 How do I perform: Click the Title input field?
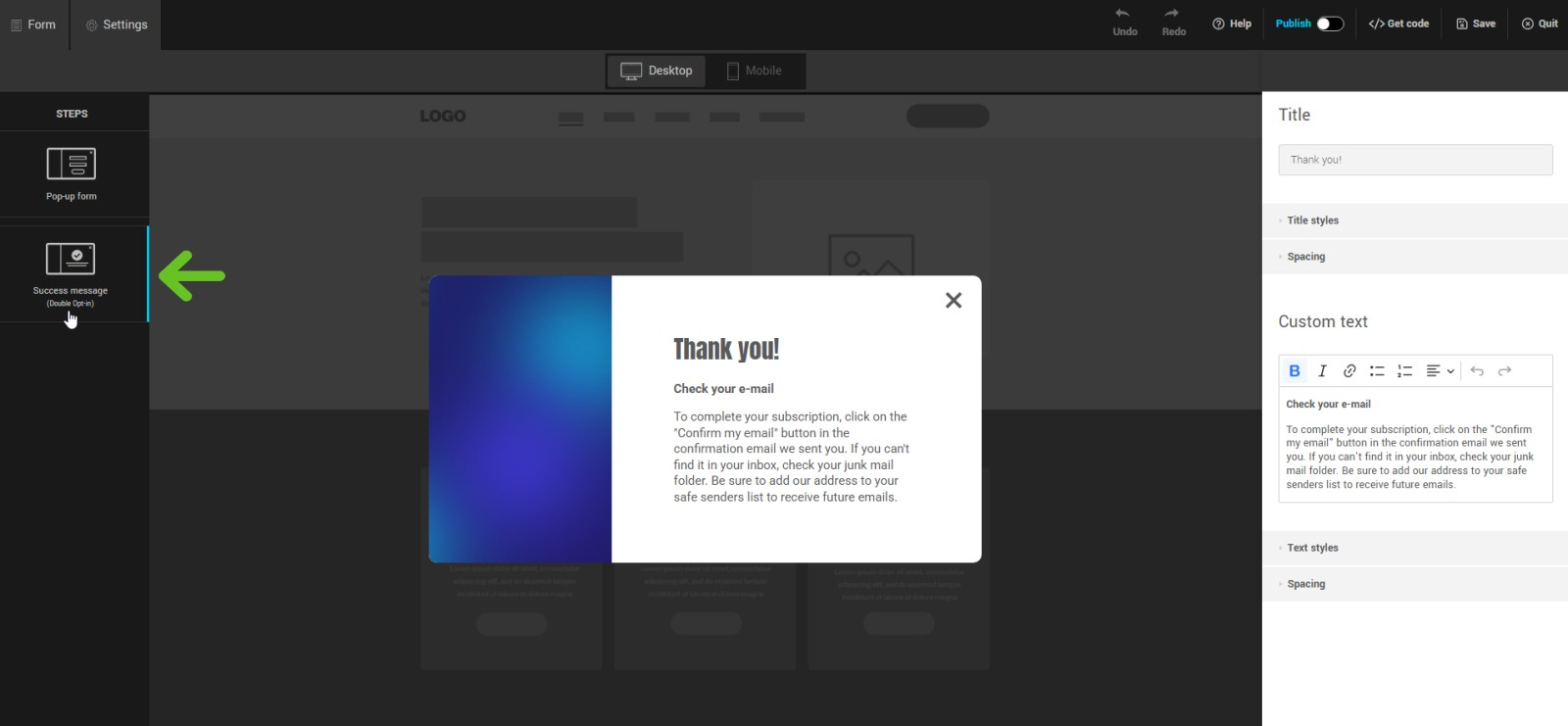[x=1414, y=160]
